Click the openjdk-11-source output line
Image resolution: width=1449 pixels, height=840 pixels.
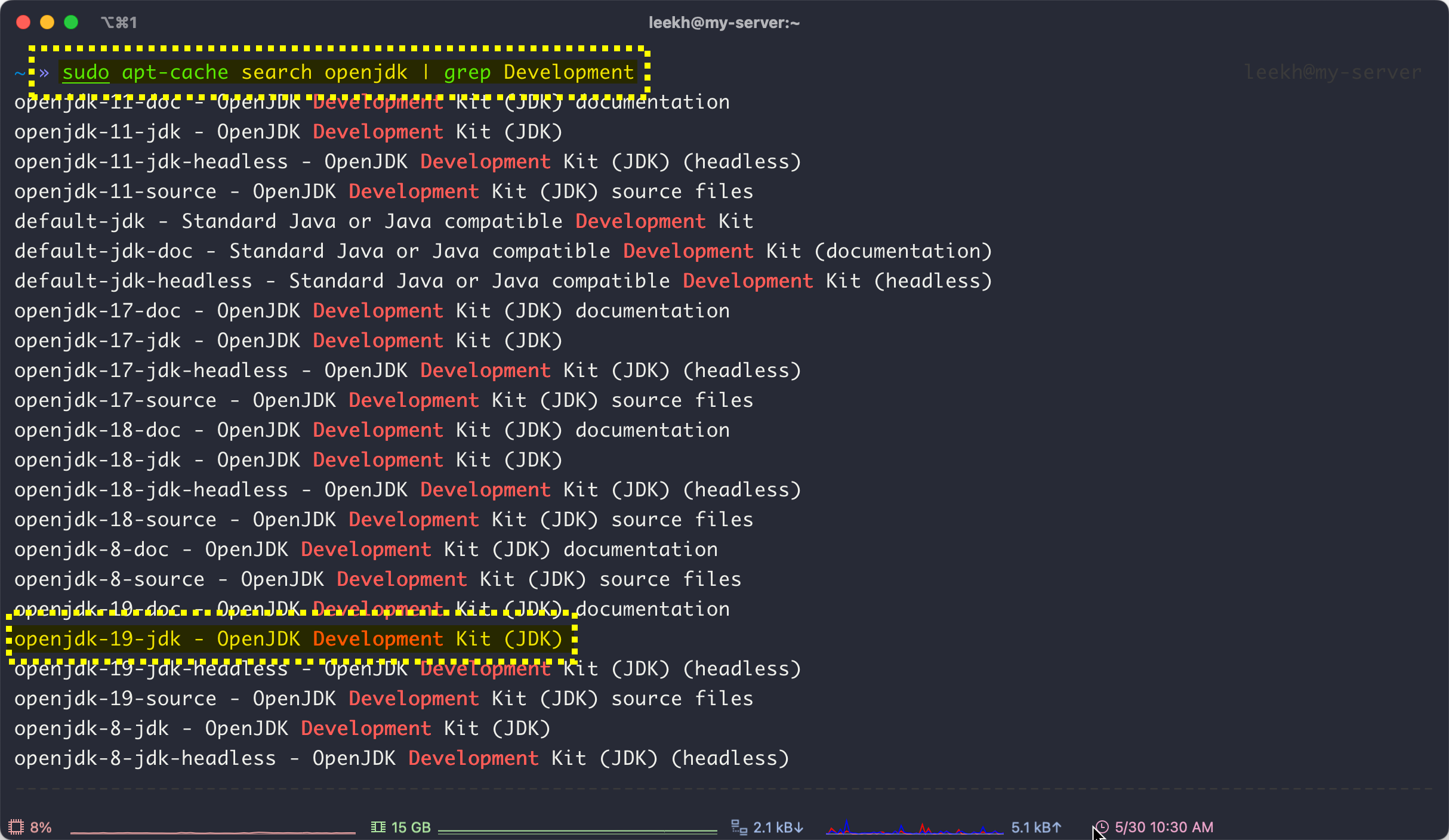(x=384, y=192)
